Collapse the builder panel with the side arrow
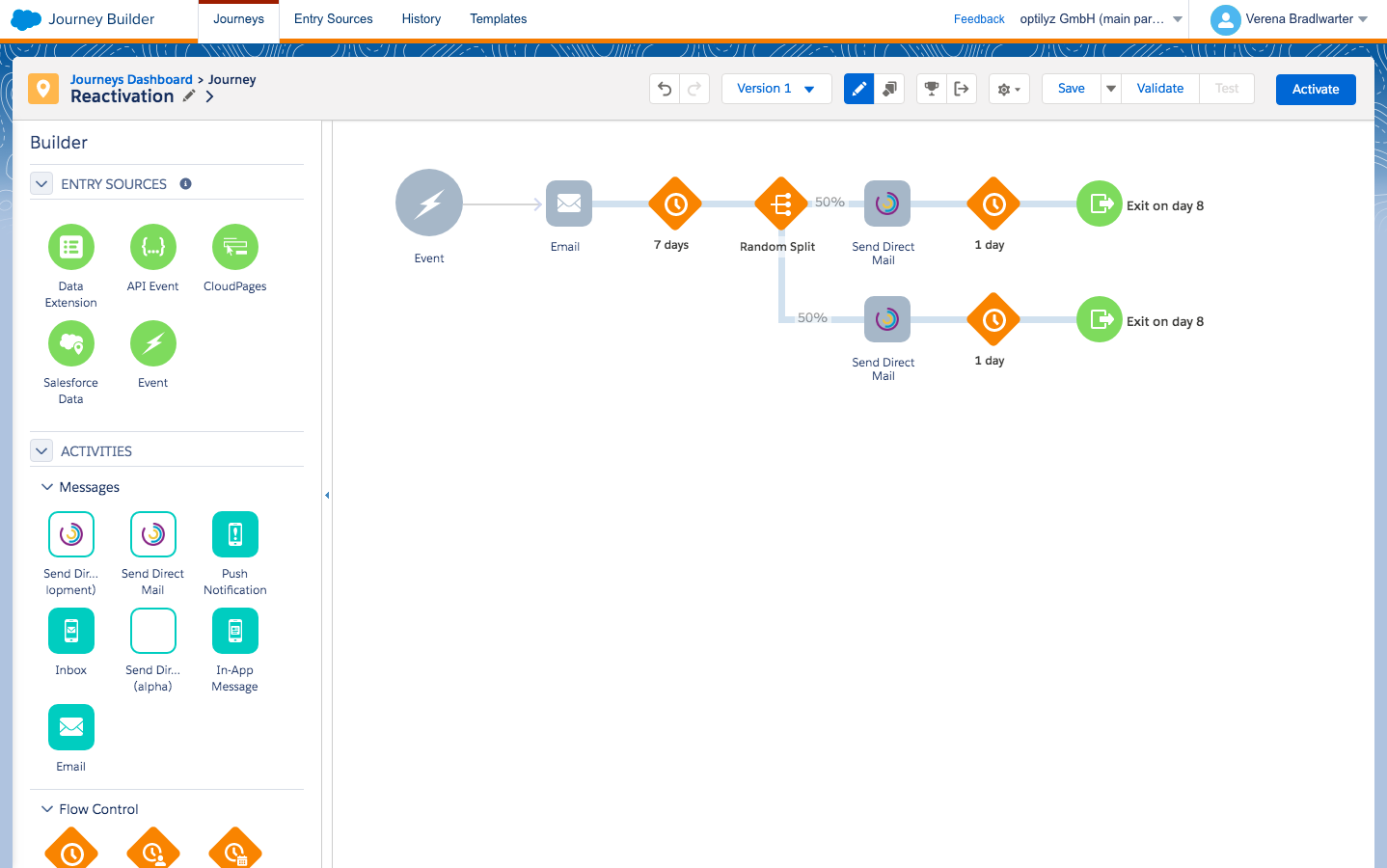Viewport: 1387px width, 868px height. 327,495
